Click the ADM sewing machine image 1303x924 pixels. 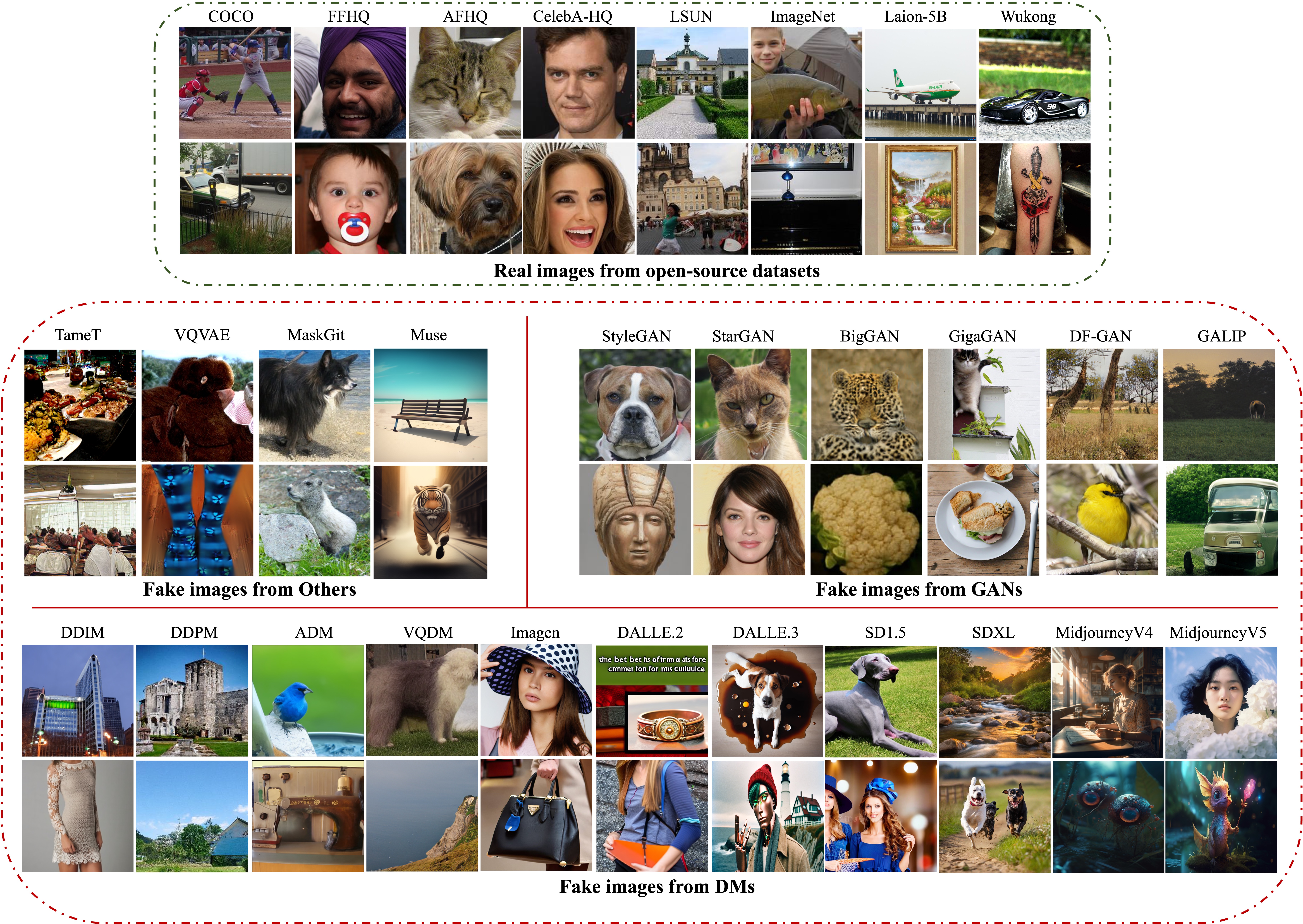click(x=308, y=816)
